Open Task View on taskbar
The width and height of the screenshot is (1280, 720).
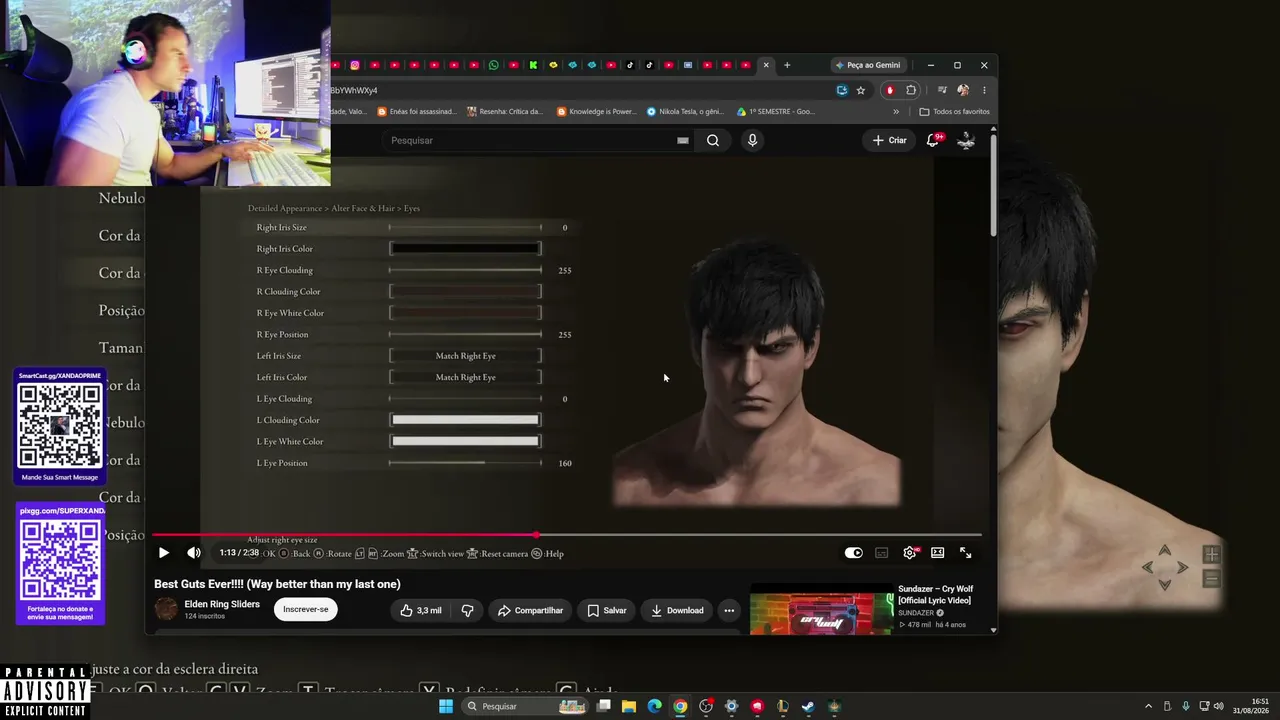tap(603, 706)
